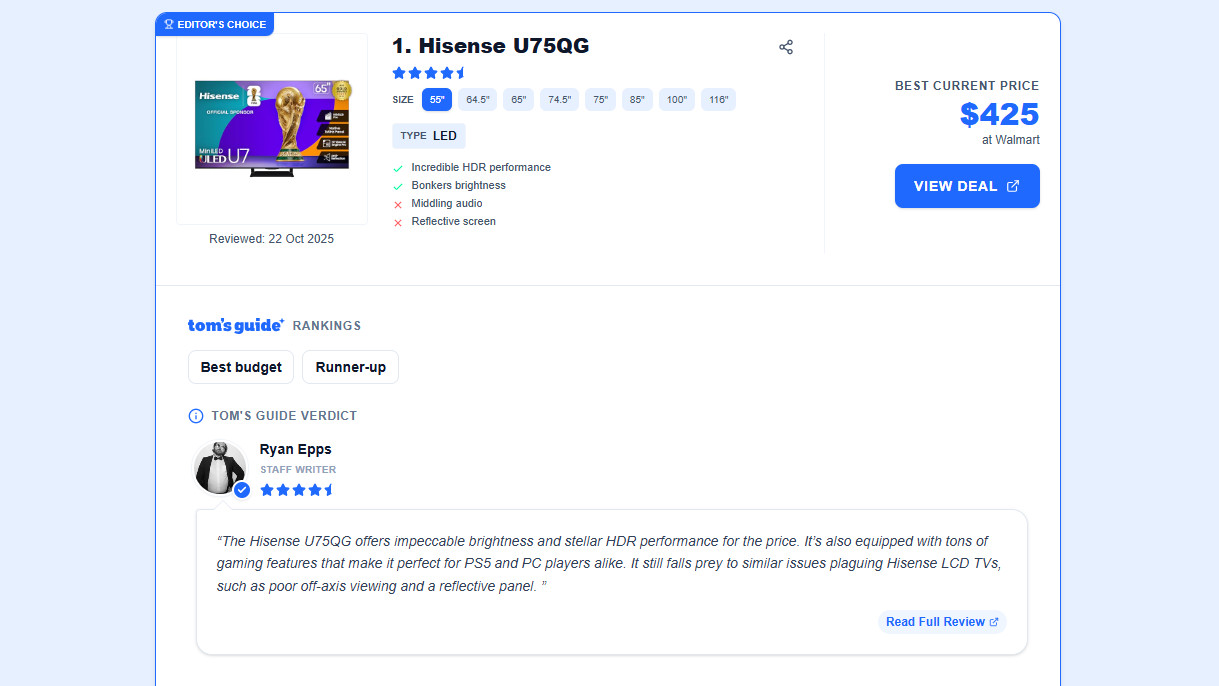Click the Hisense U75QG product thumbnail
This screenshot has width=1219, height=686.
[x=271, y=127]
